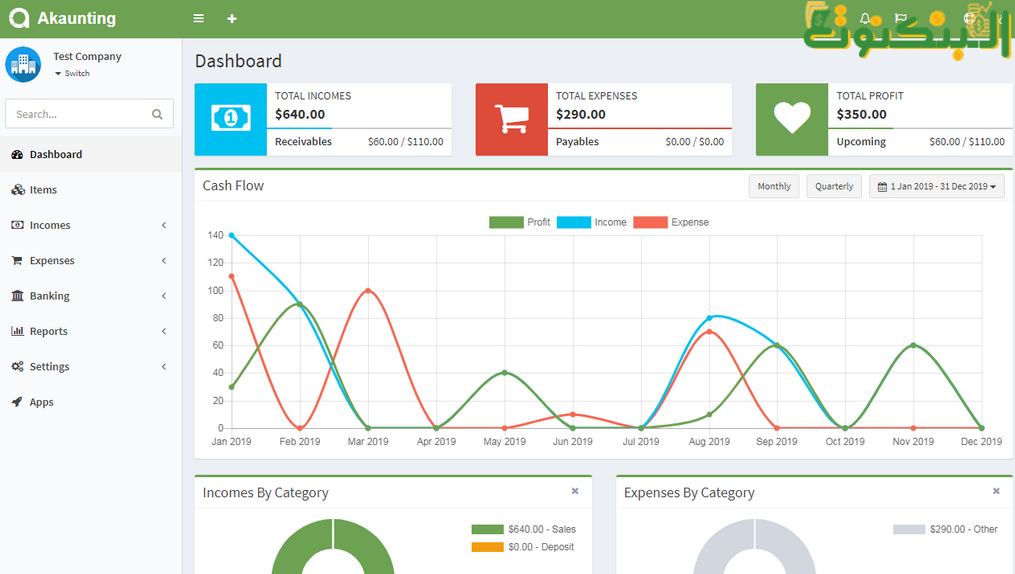The image size is (1015, 574).
Task: Toggle Other legend in Expenses chart
Action: click(x=945, y=529)
